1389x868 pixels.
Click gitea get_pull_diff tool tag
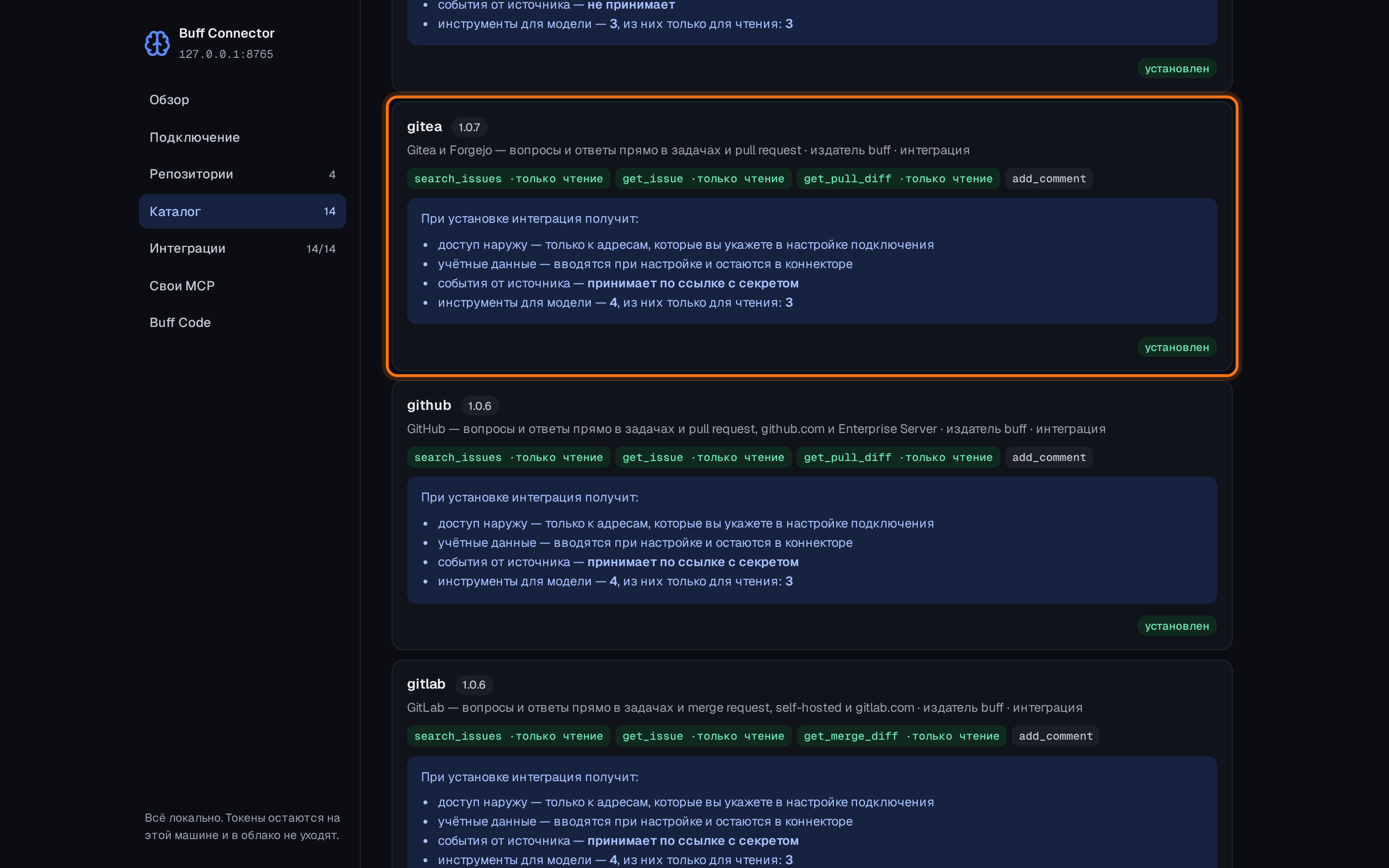898,178
